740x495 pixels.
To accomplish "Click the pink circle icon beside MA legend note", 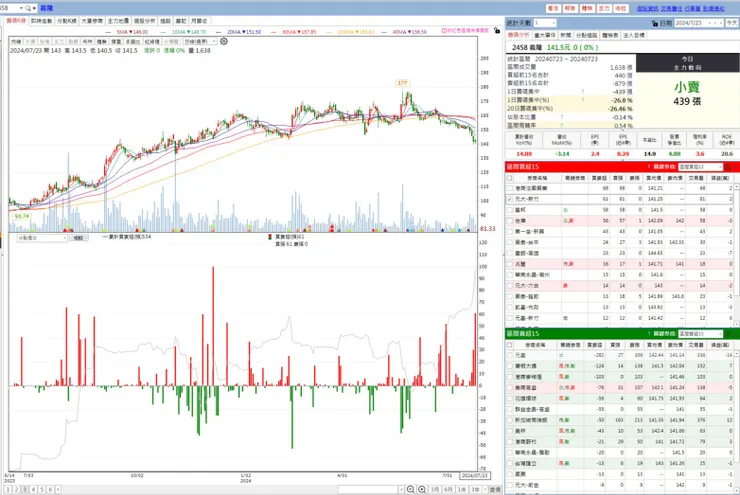I will tap(444, 31).
